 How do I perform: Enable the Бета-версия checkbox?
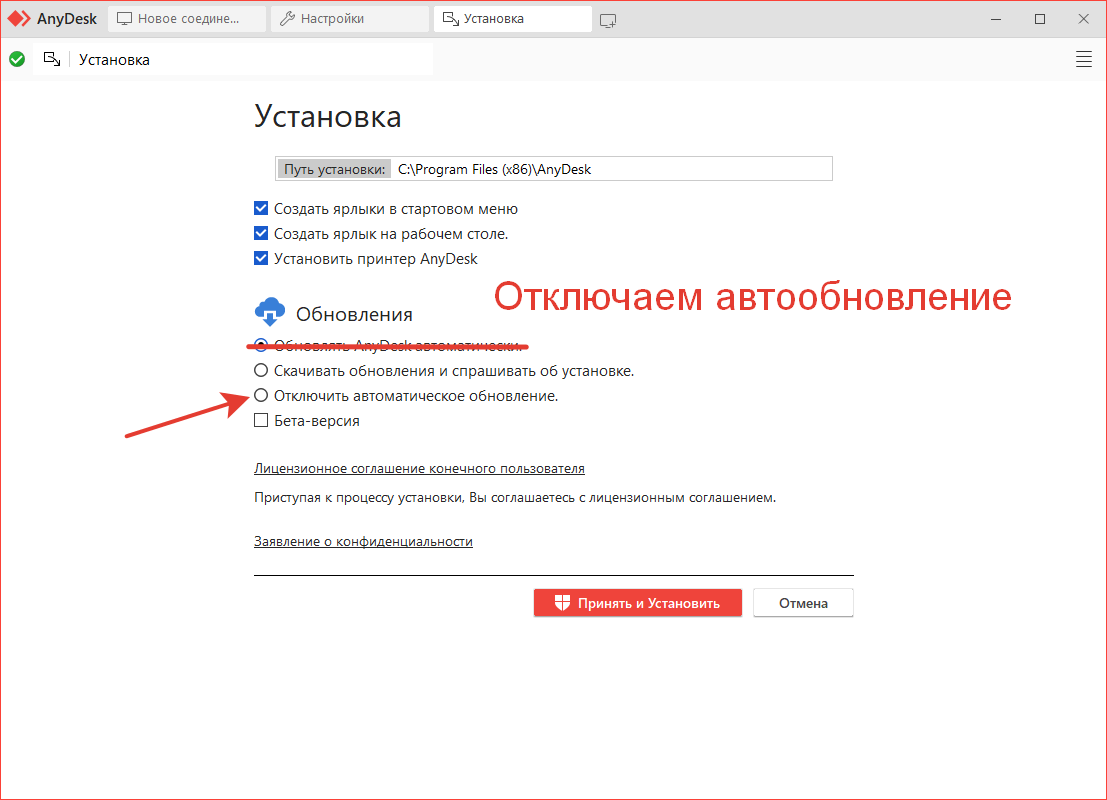point(261,420)
